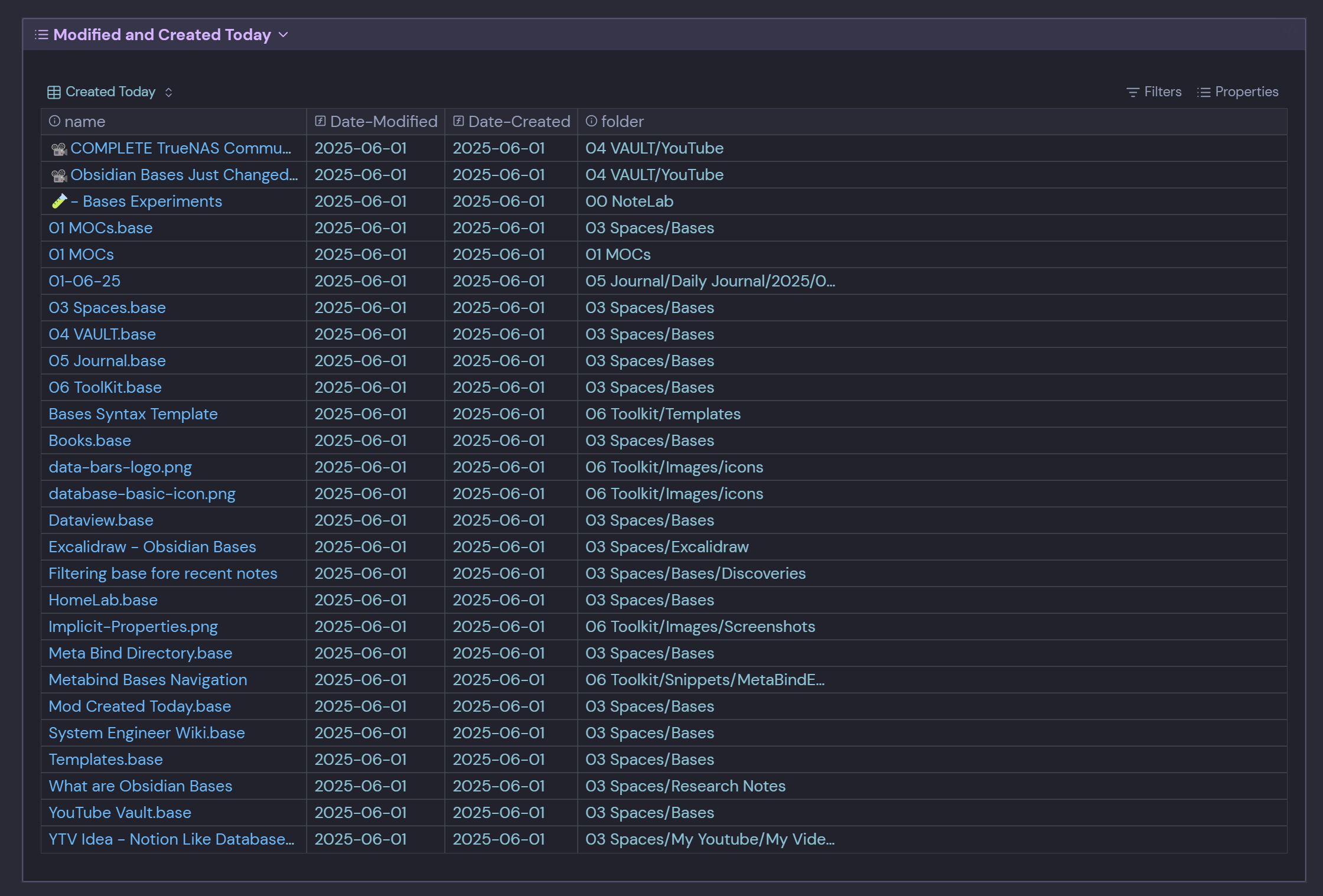Click the Created Today view name
This screenshot has width=1323, height=896.
click(110, 92)
